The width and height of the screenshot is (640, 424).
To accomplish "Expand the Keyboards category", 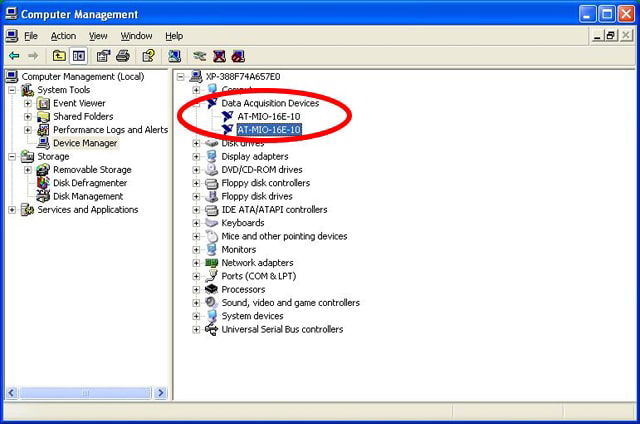I will pos(196,223).
